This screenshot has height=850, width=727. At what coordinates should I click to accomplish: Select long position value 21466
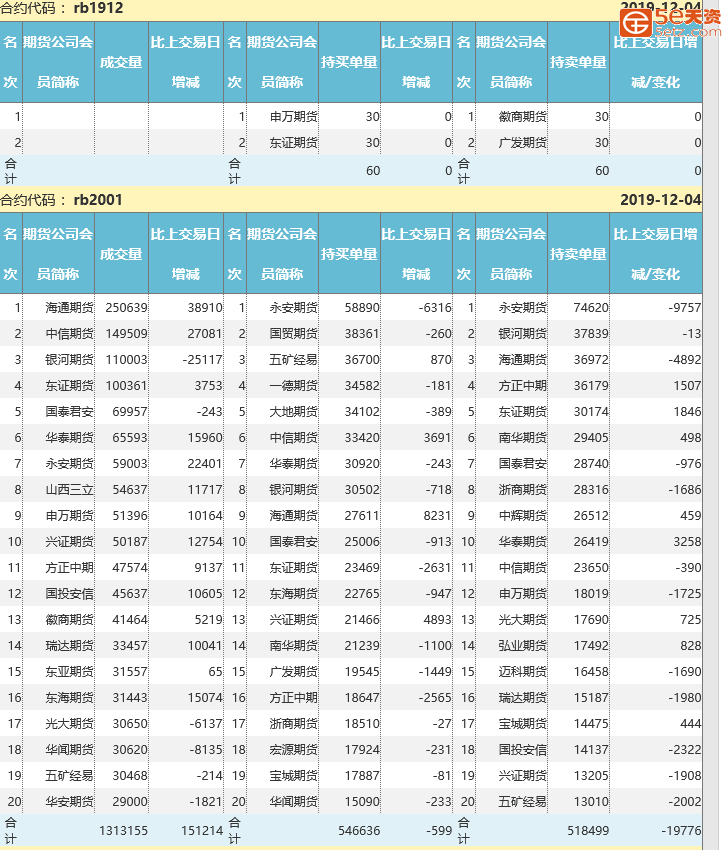(362, 620)
